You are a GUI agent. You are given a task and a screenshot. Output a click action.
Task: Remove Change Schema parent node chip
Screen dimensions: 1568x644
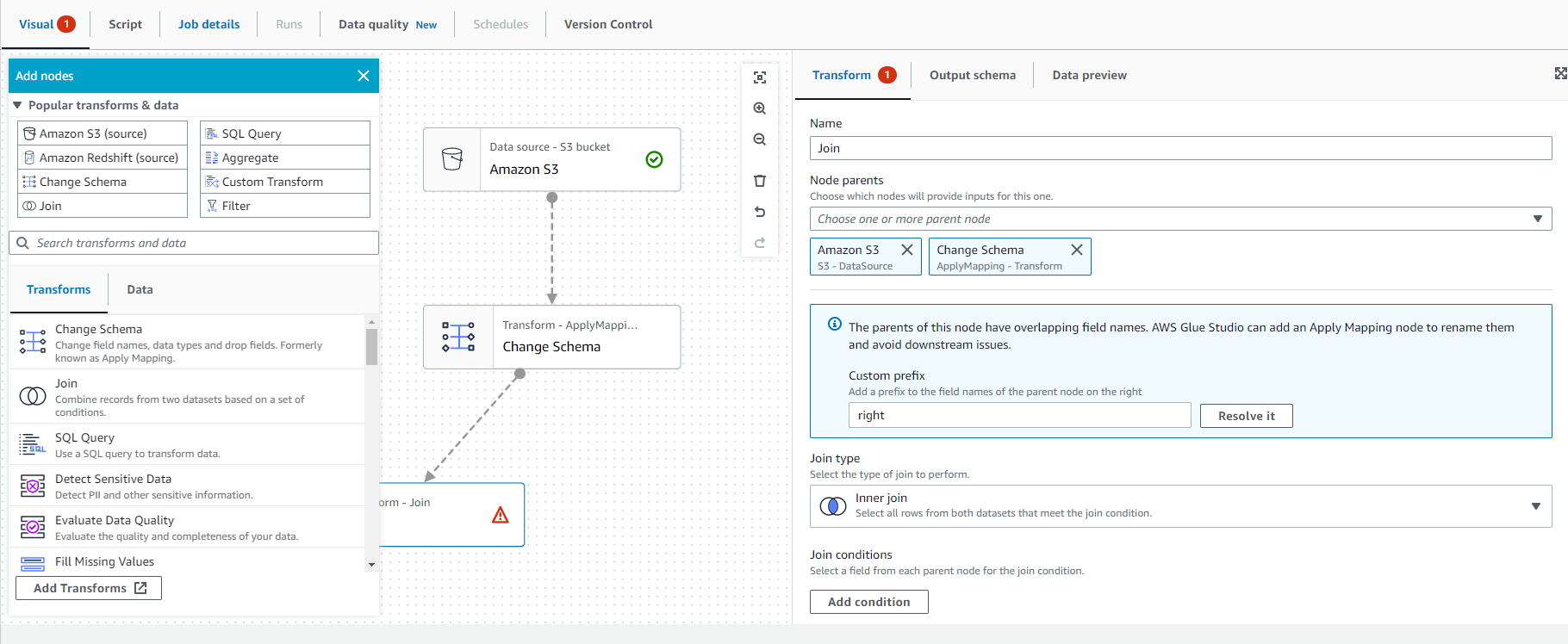(x=1077, y=250)
